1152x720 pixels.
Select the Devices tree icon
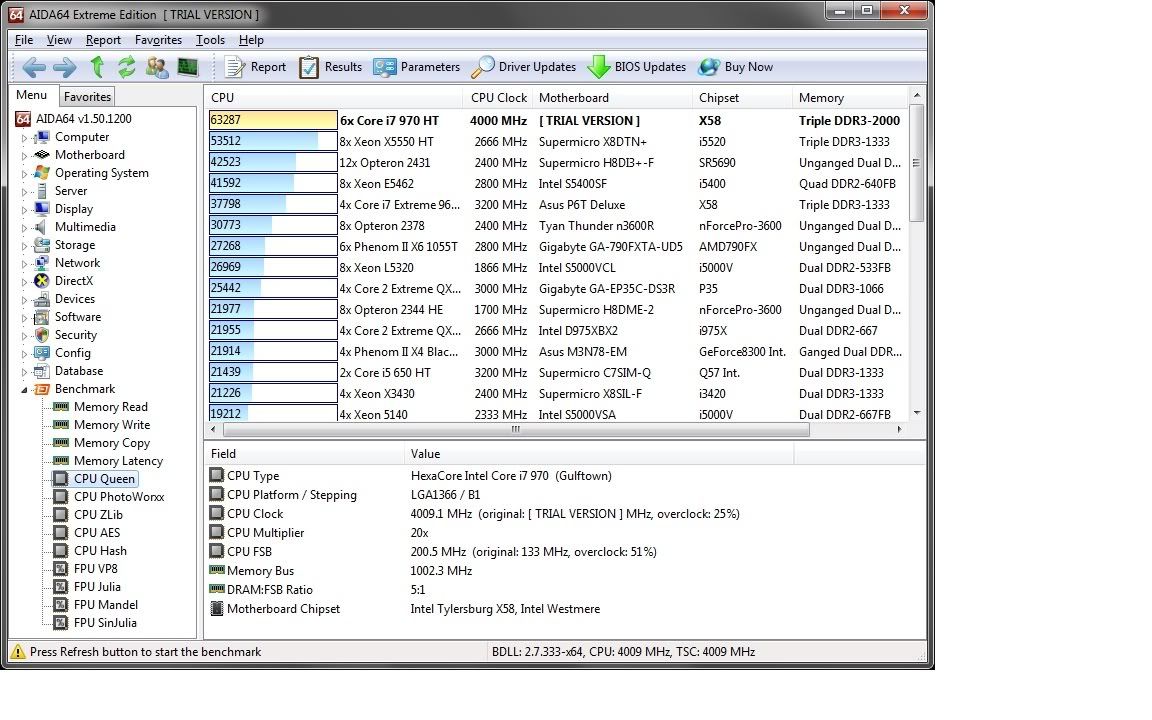click(x=42, y=299)
